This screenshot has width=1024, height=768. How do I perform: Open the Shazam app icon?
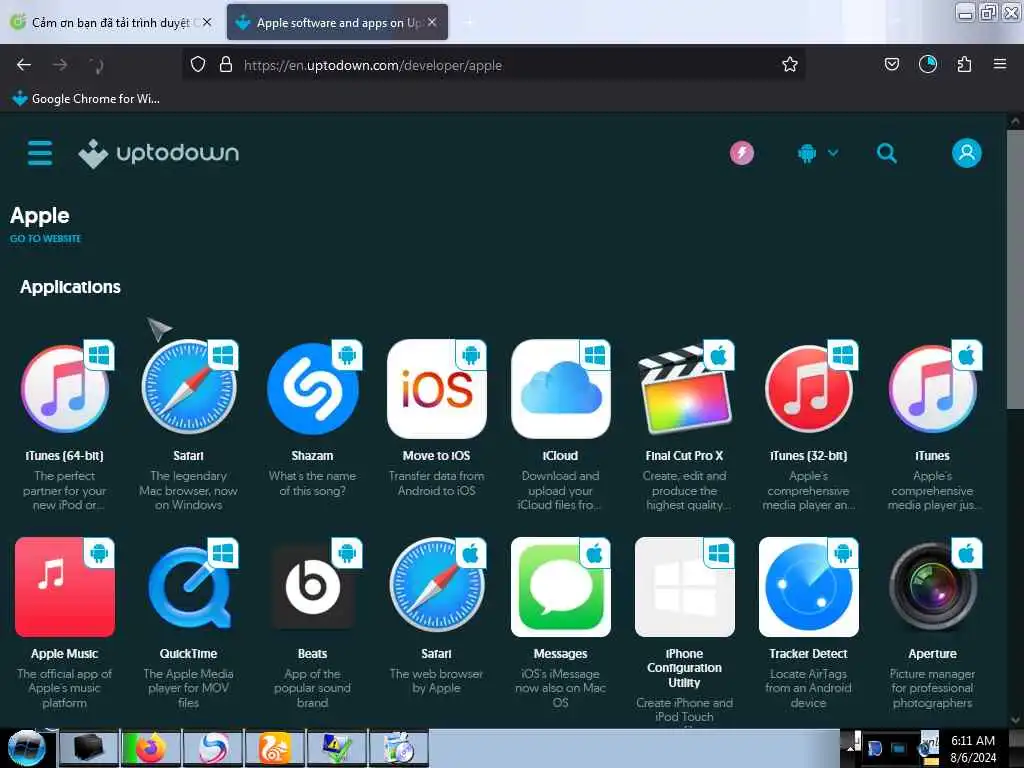[313, 389]
